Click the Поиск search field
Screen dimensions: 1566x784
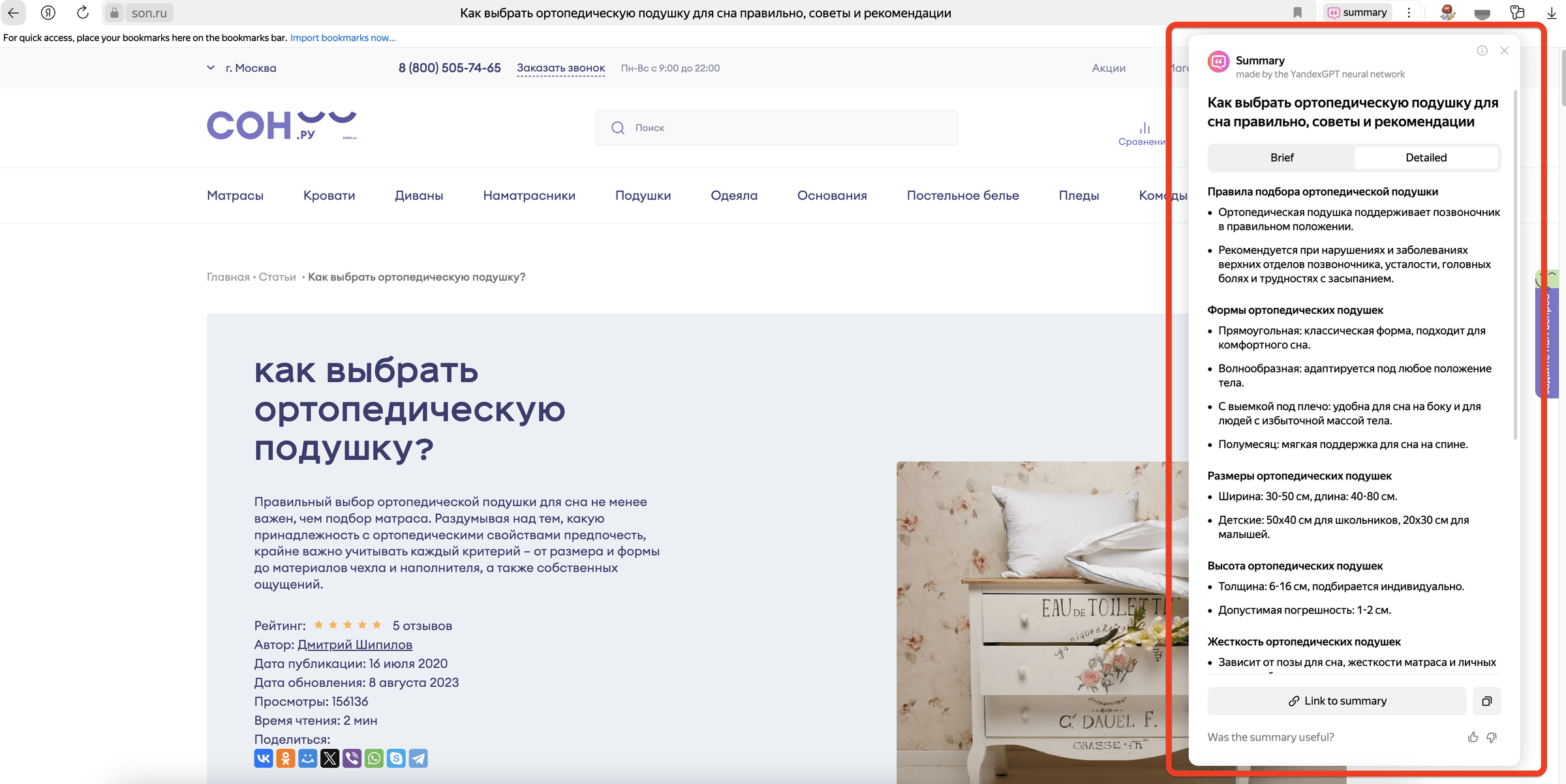(x=776, y=128)
